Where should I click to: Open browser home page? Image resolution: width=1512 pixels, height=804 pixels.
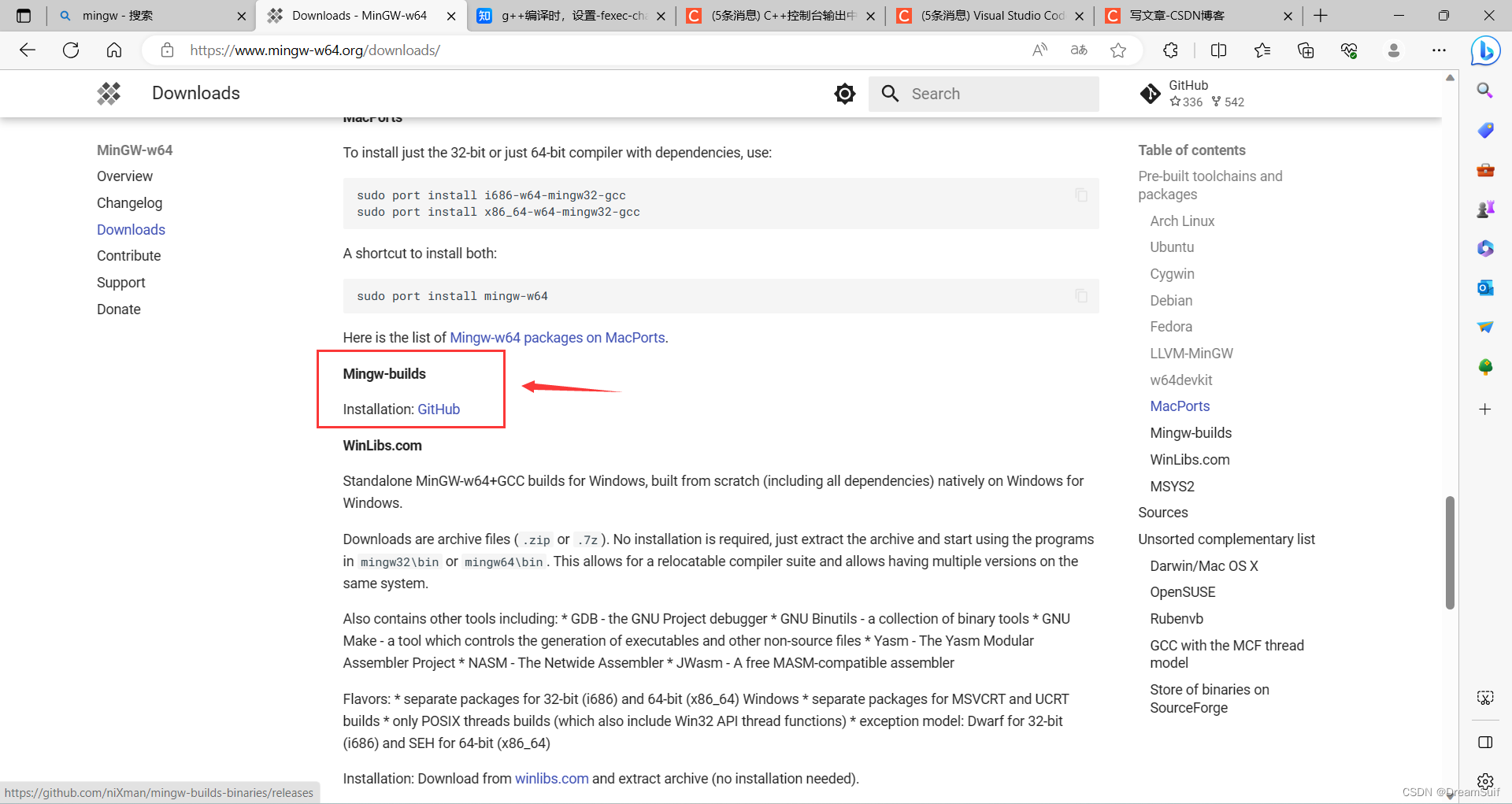click(x=114, y=50)
